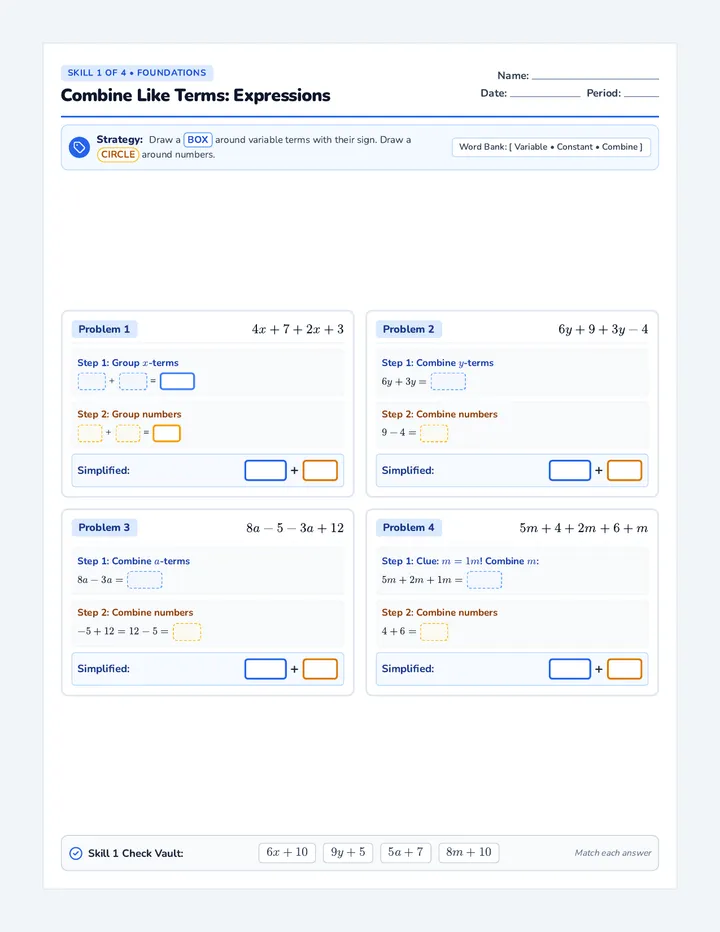Click the Period blank line
The image size is (720, 932).
point(642,93)
